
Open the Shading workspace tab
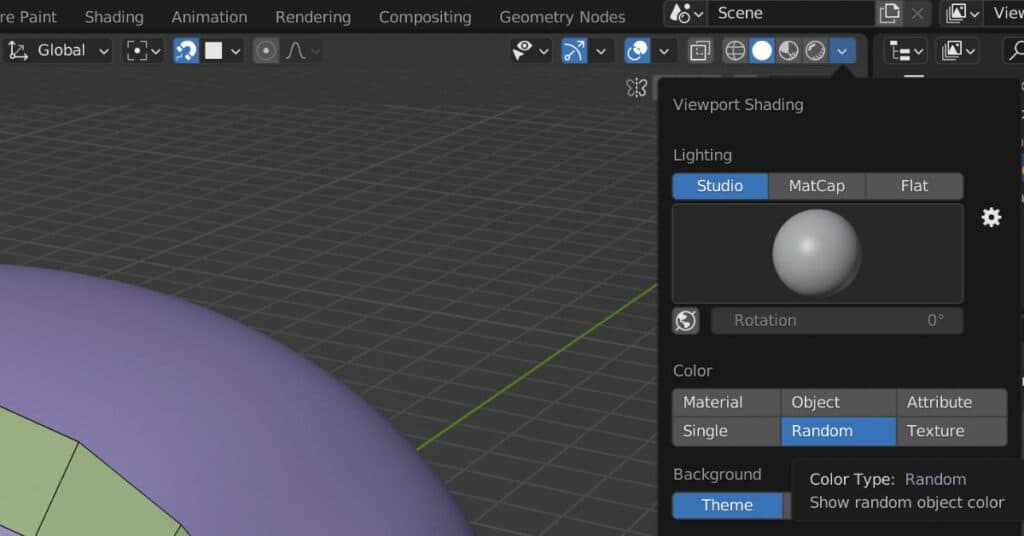114,17
